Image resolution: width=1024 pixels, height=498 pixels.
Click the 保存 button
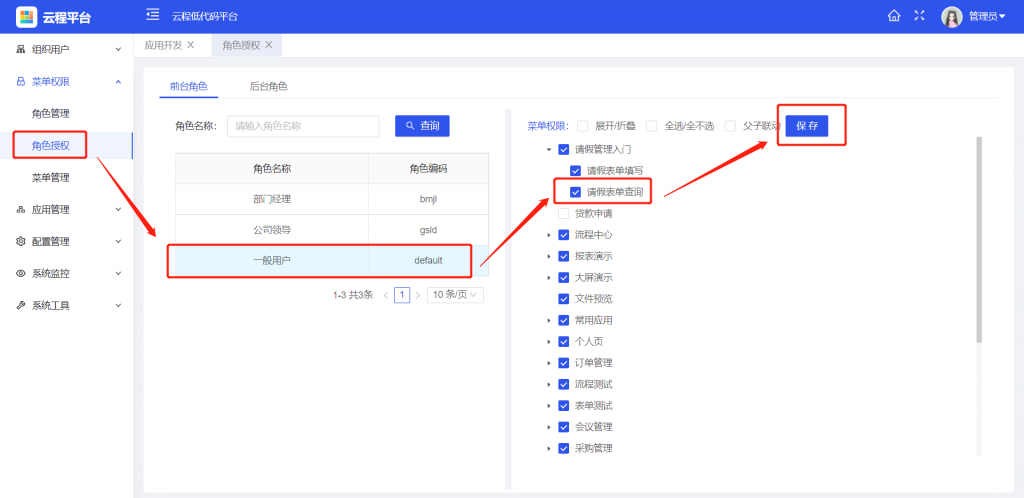(x=807, y=126)
